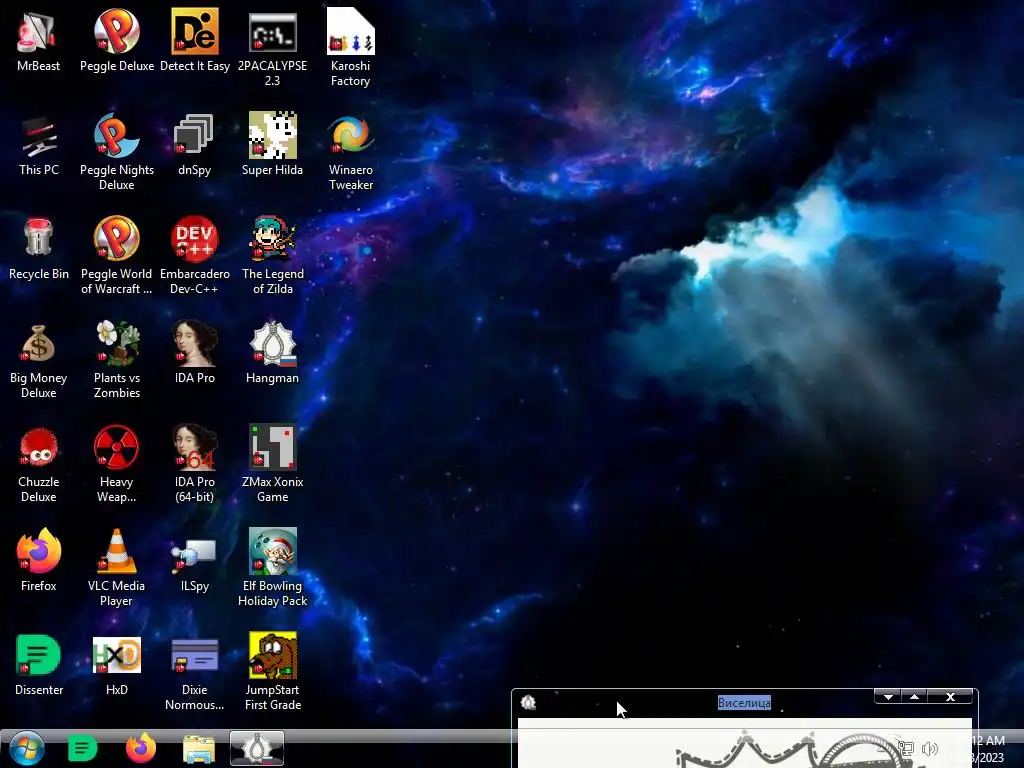Click the Dissenter taskbar button
This screenshot has width=1024, height=768.
tap(83, 748)
